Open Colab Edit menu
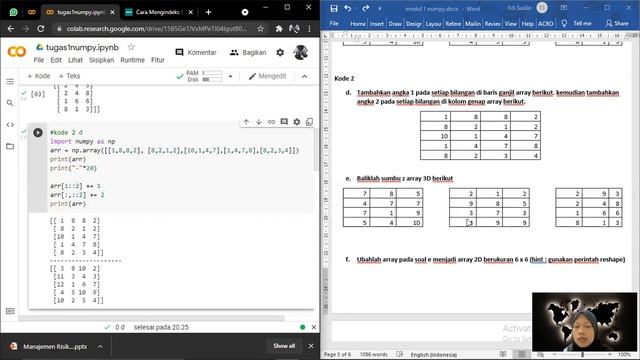This screenshot has height=360, width=640. (56, 60)
